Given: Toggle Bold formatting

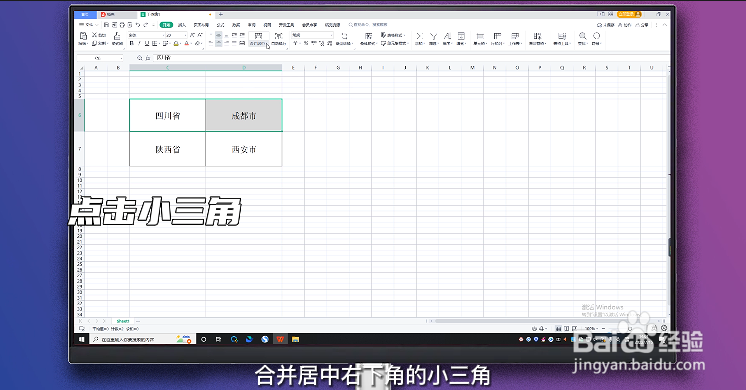Looking at the screenshot, I should pyautogui.click(x=132, y=43).
